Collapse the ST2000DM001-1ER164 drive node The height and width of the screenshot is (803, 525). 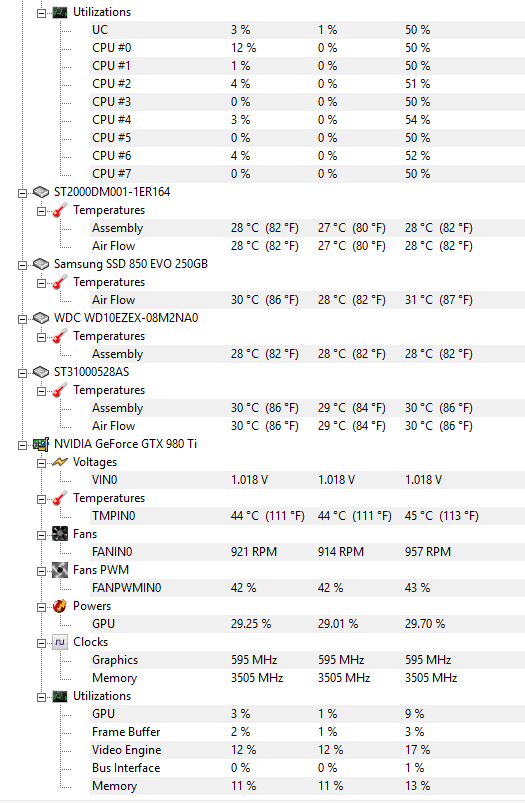(x=23, y=193)
